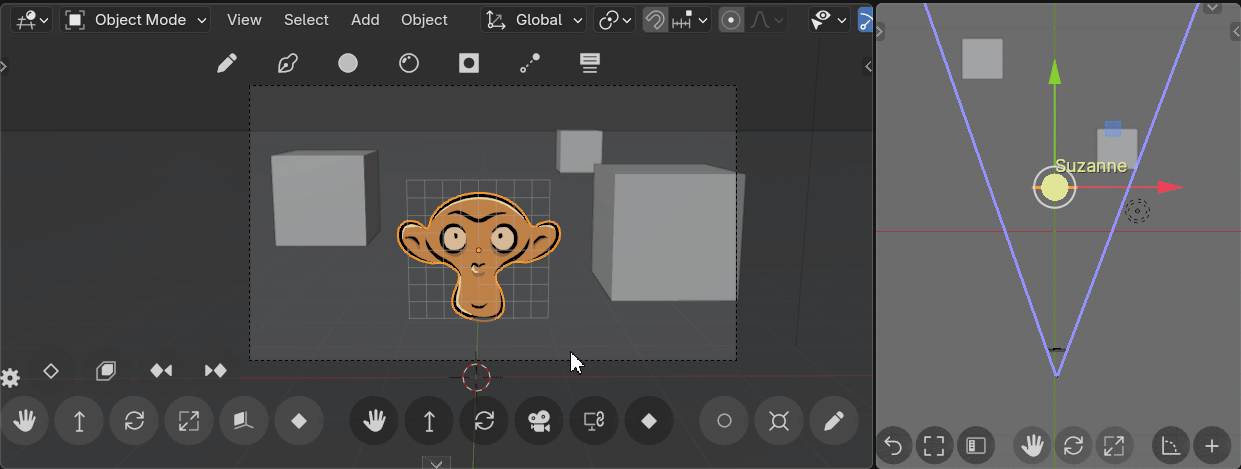
Task: Open the pivot point dropdown
Action: click(x=615, y=19)
